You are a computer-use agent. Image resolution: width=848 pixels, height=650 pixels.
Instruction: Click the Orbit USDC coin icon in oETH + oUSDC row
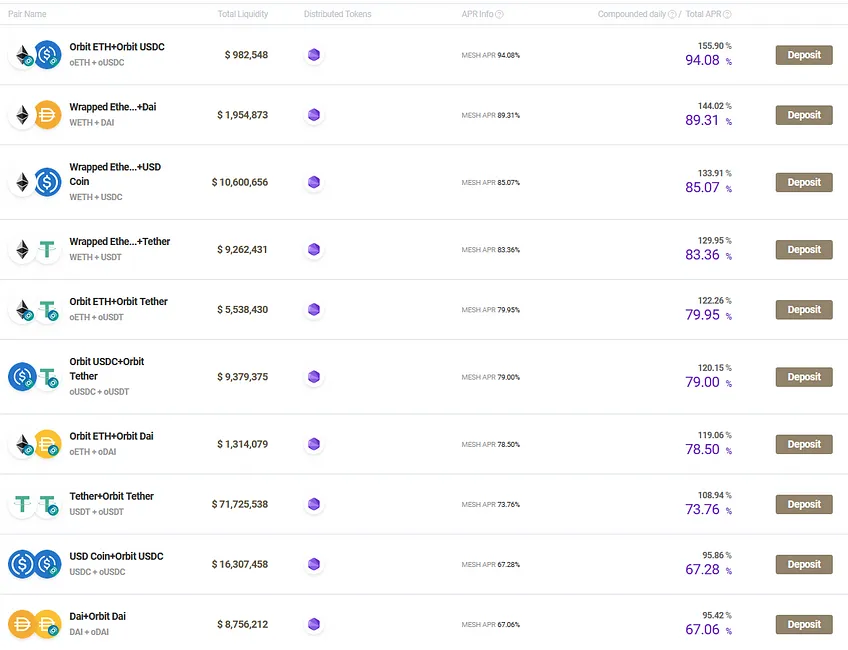coord(48,54)
